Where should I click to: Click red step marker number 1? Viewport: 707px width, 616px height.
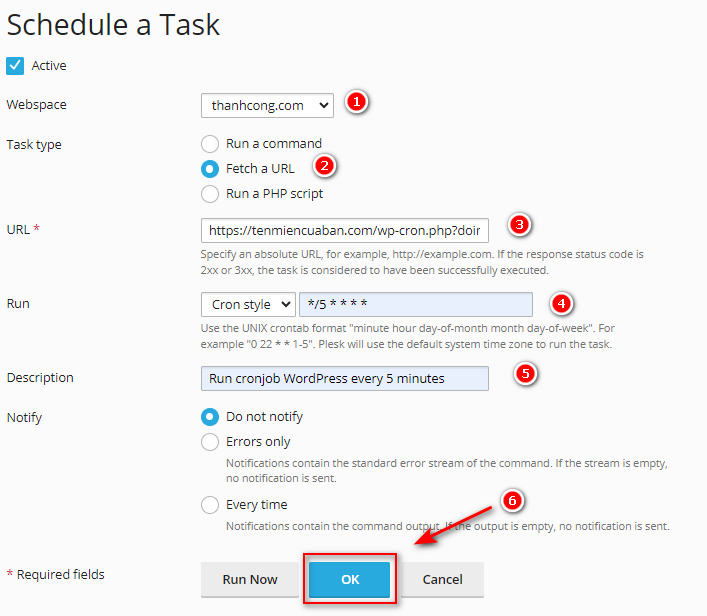pyautogui.click(x=356, y=102)
